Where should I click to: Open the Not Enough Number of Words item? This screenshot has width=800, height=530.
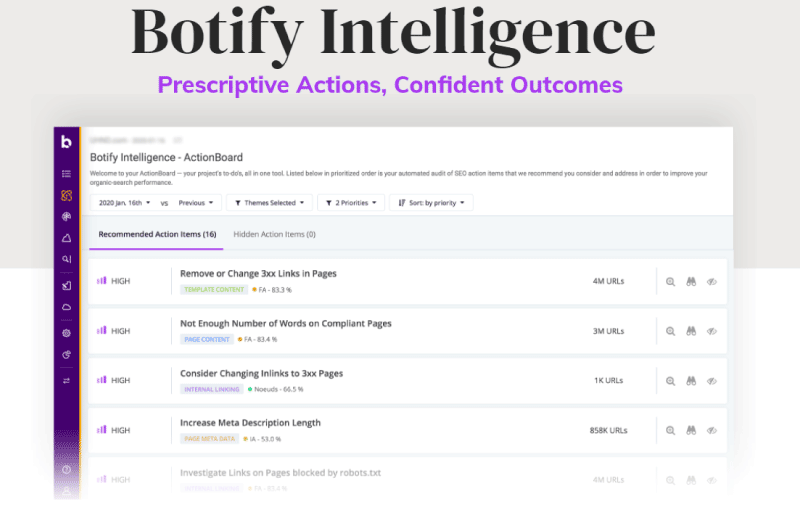point(286,323)
